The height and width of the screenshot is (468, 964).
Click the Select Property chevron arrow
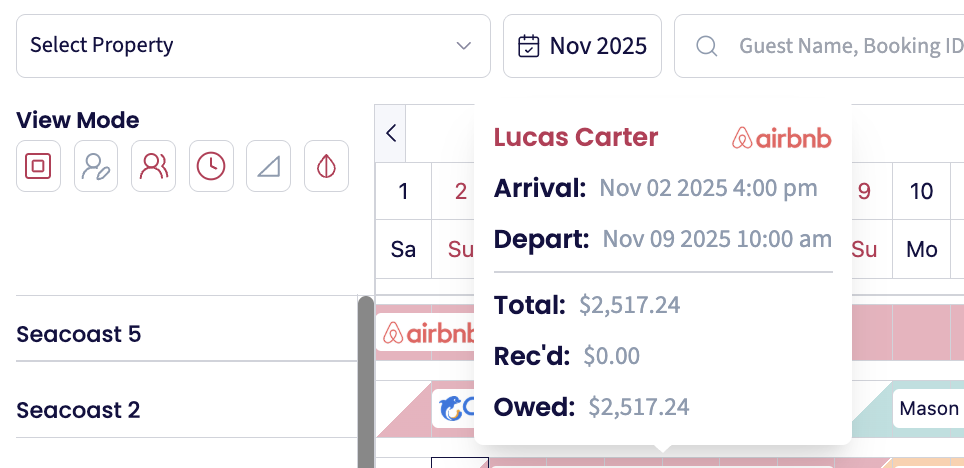click(x=463, y=46)
